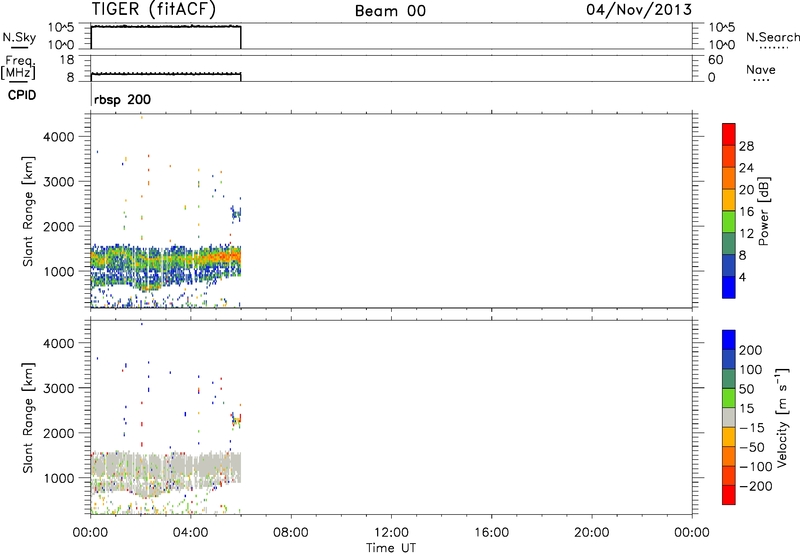
Task: Click the Power [dB] colorbar title
Action: click(x=764, y=211)
